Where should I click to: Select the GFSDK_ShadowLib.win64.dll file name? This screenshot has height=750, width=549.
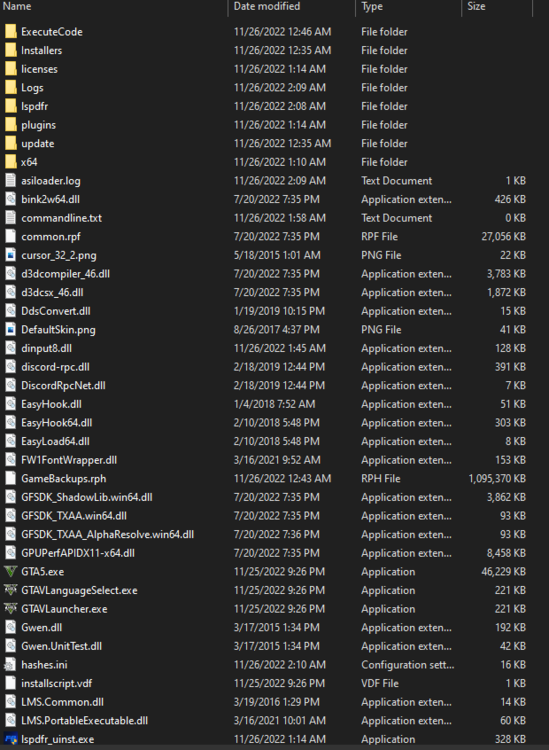tap(87, 497)
